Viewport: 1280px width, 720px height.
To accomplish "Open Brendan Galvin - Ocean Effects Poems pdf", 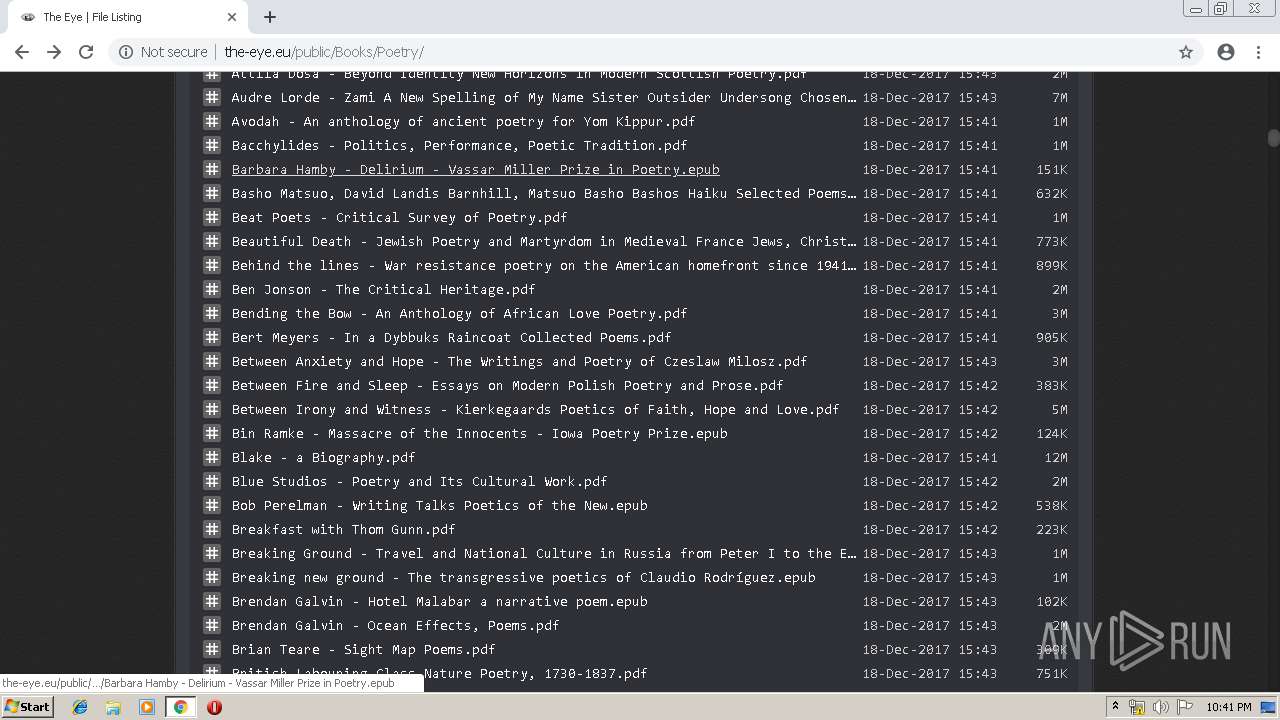I will click(395, 625).
